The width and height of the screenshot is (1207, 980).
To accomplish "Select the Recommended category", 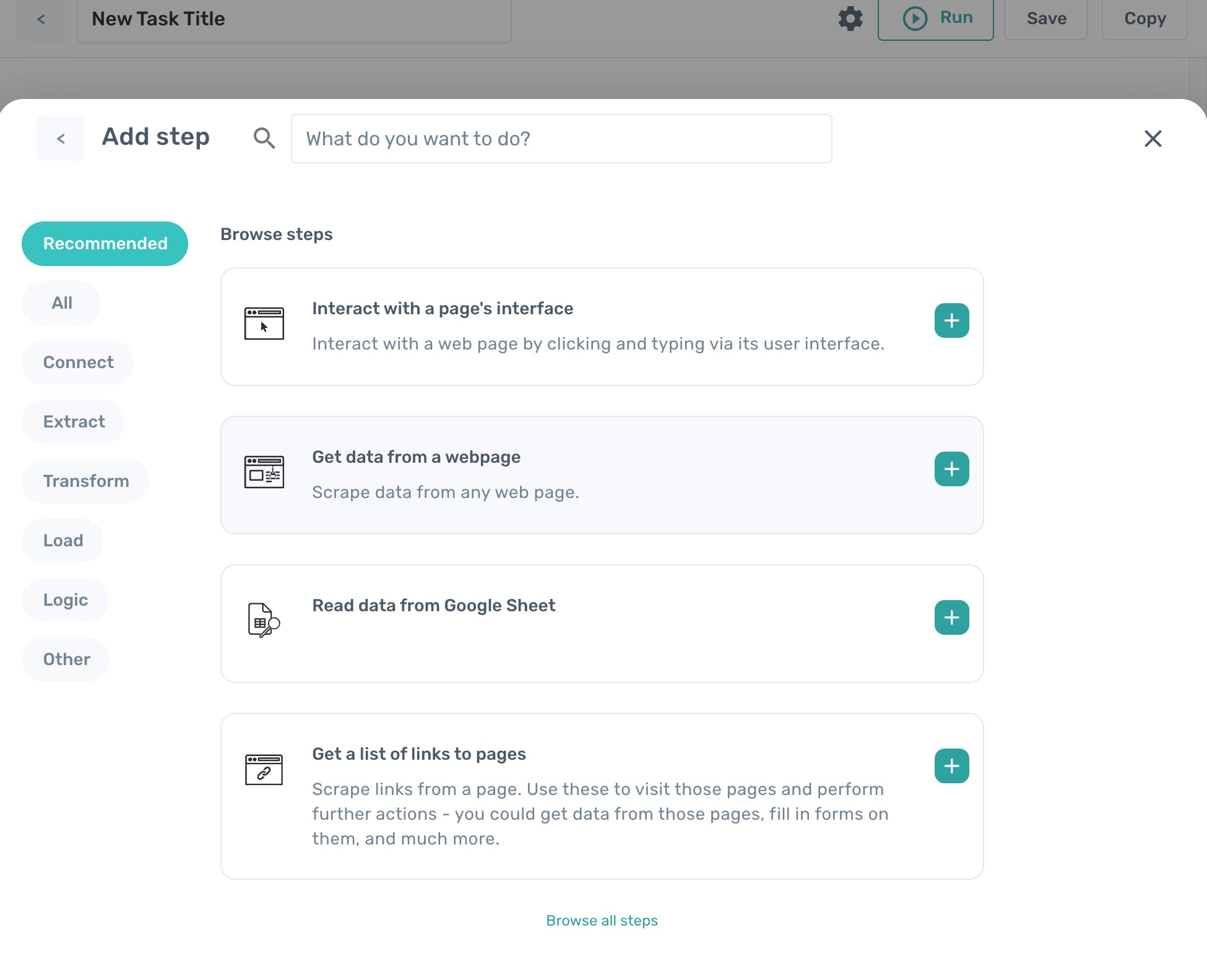I will click(x=105, y=244).
